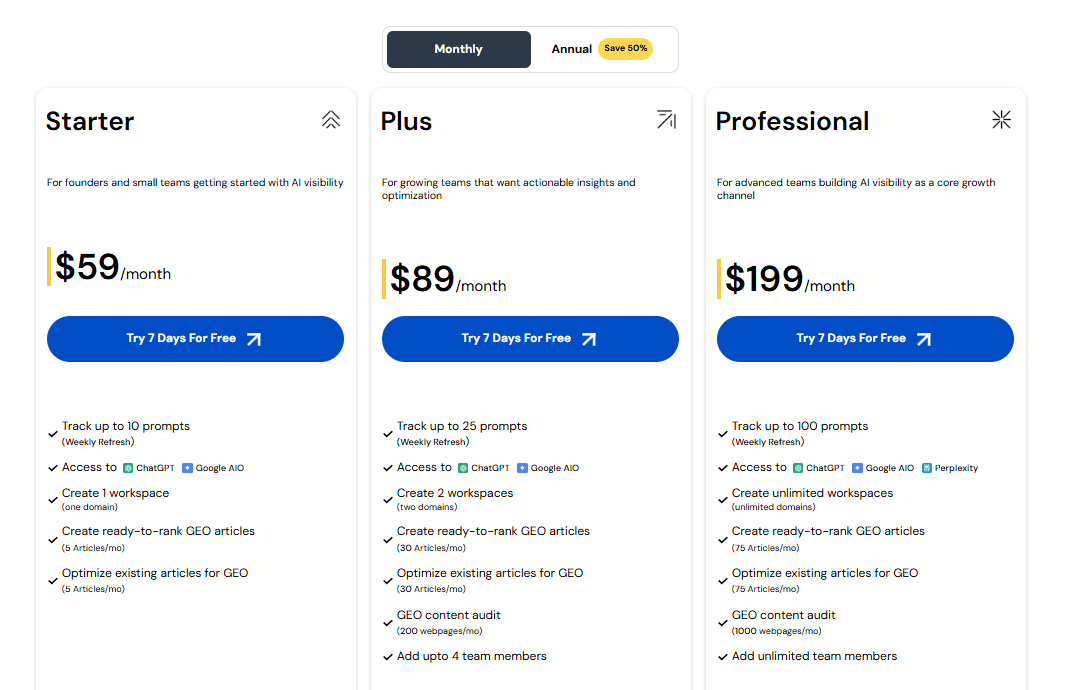Click the arrow icon inside Starter's trial button
The height and width of the screenshot is (690, 1071).
257,338
